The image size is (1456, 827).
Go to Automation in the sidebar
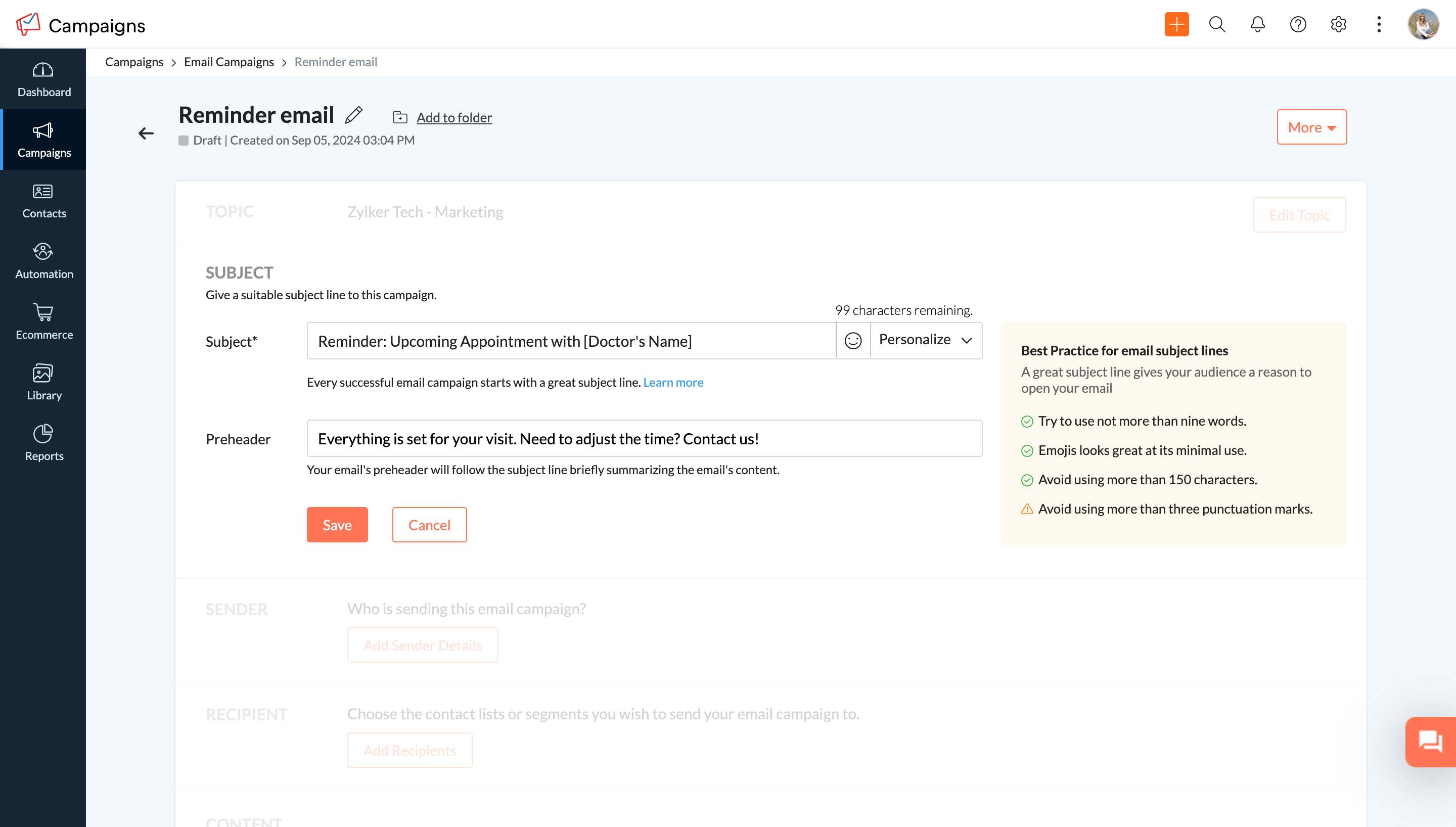pyautogui.click(x=43, y=261)
